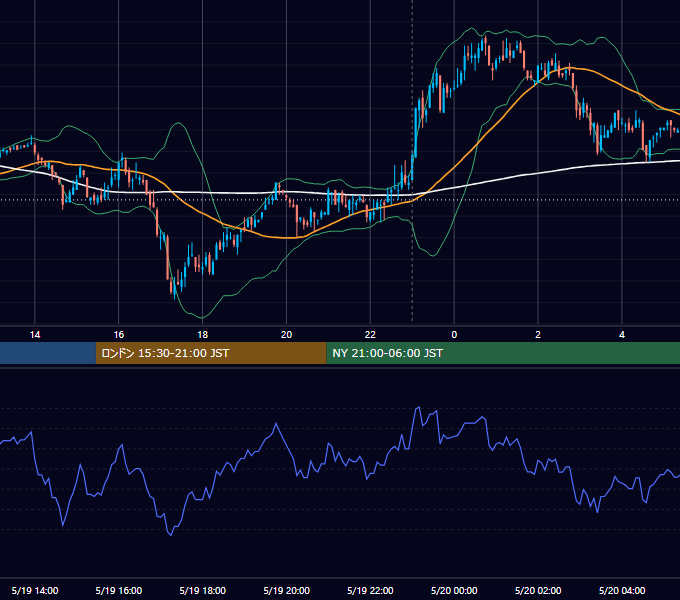Click the 22 hour label on price chart axis
Screen dimensions: 680x600
(370, 335)
